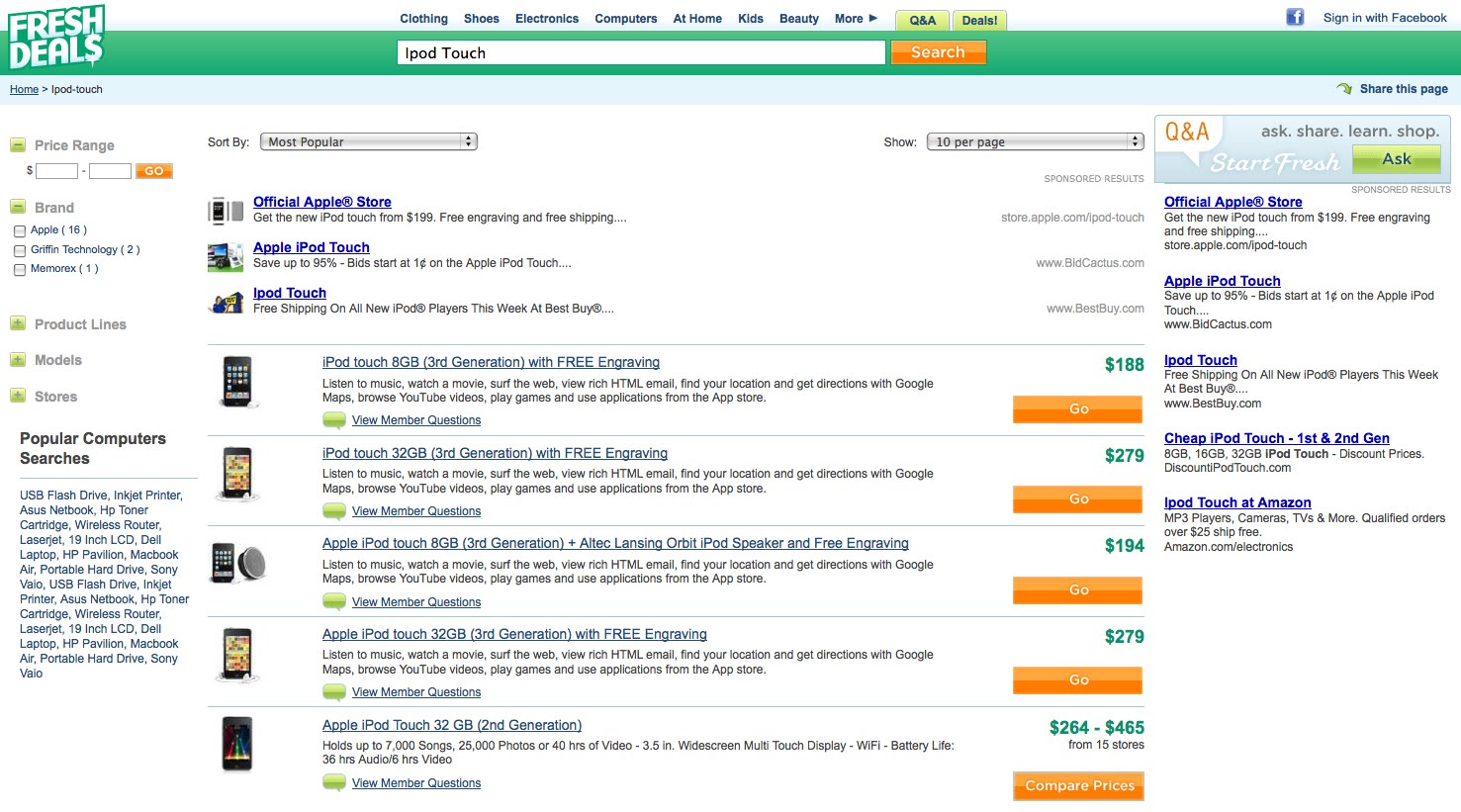Viewport: 1461px width, 812px height.
Task: Collapse the Brand filter section
Action: tap(18, 207)
